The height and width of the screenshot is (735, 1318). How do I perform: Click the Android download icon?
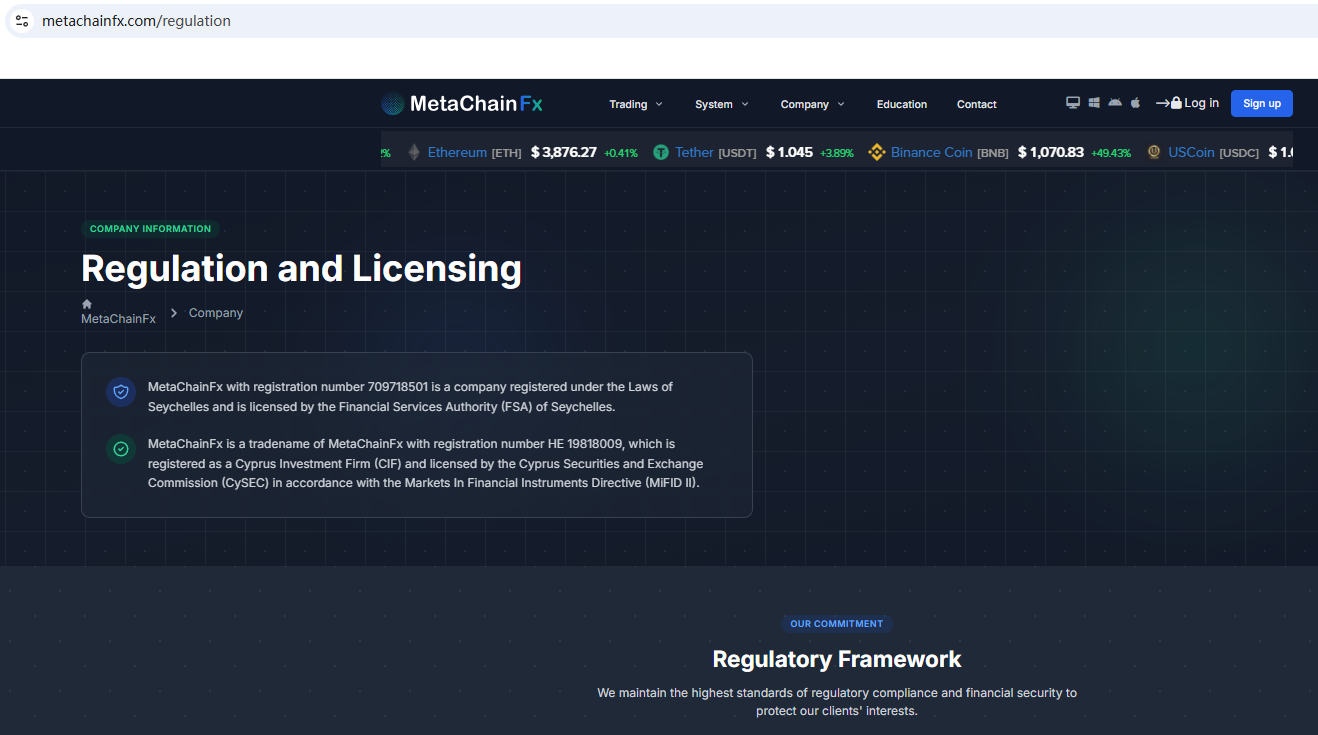point(1115,103)
